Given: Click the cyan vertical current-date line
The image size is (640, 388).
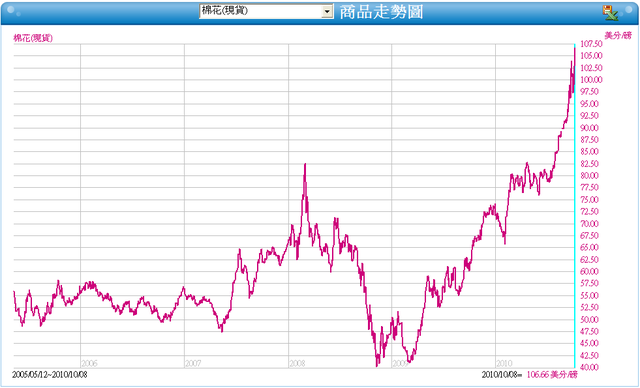Looking at the screenshot, I should [x=575, y=205].
